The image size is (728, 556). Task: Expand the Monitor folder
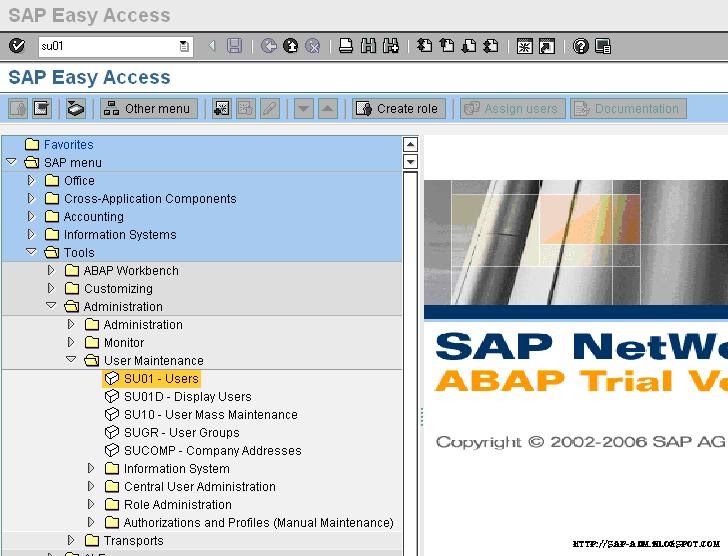point(71,342)
